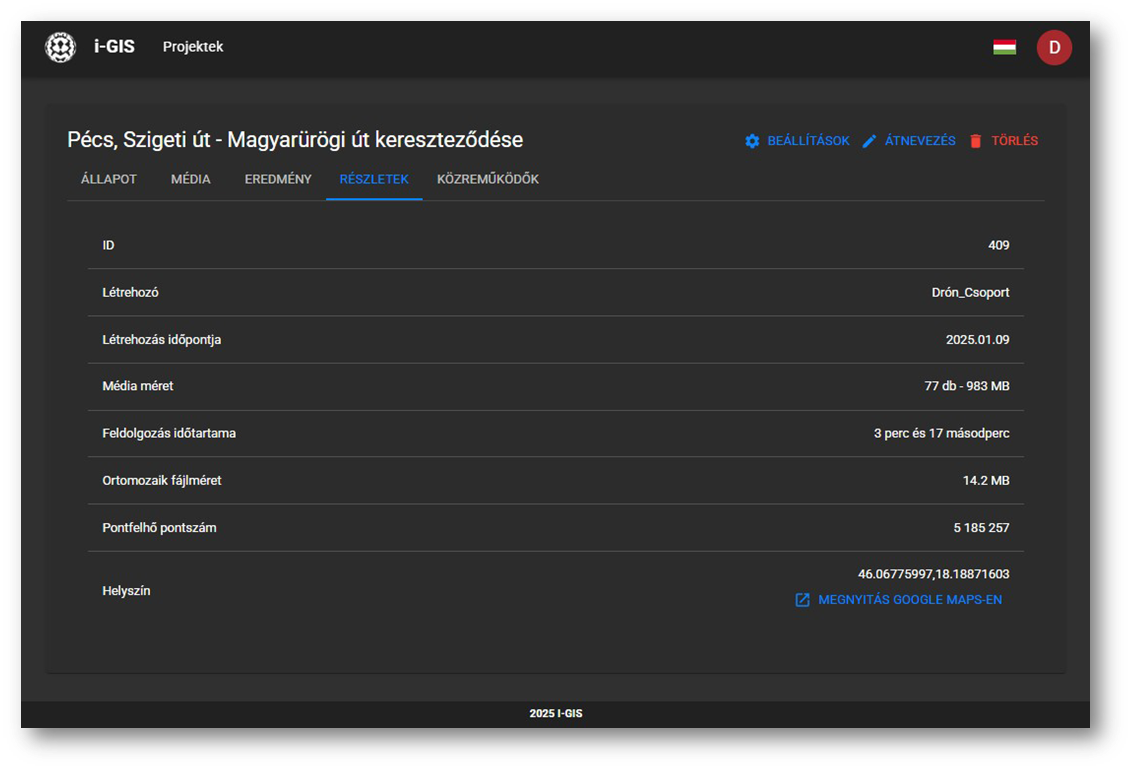Click the project title Pécs, Szigeti út

point(295,140)
